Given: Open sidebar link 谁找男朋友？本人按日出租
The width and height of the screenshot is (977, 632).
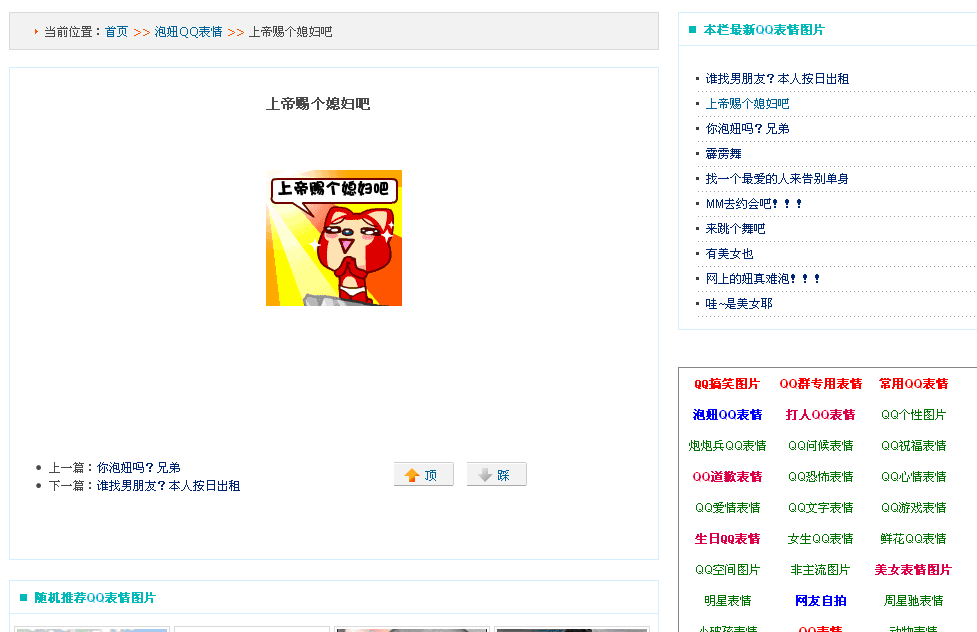Looking at the screenshot, I should tap(777, 79).
